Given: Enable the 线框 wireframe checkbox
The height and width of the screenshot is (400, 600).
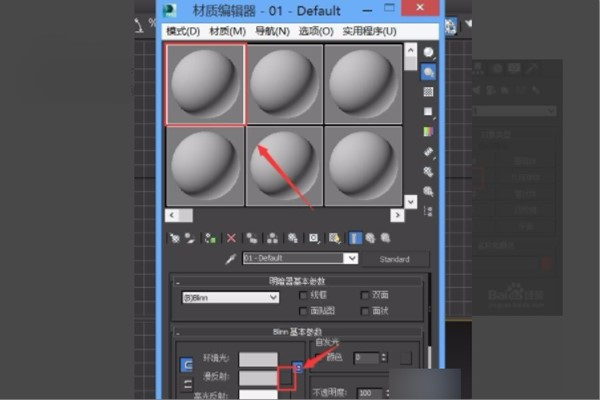Looking at the screenshot, I should [x=303, y=295].
